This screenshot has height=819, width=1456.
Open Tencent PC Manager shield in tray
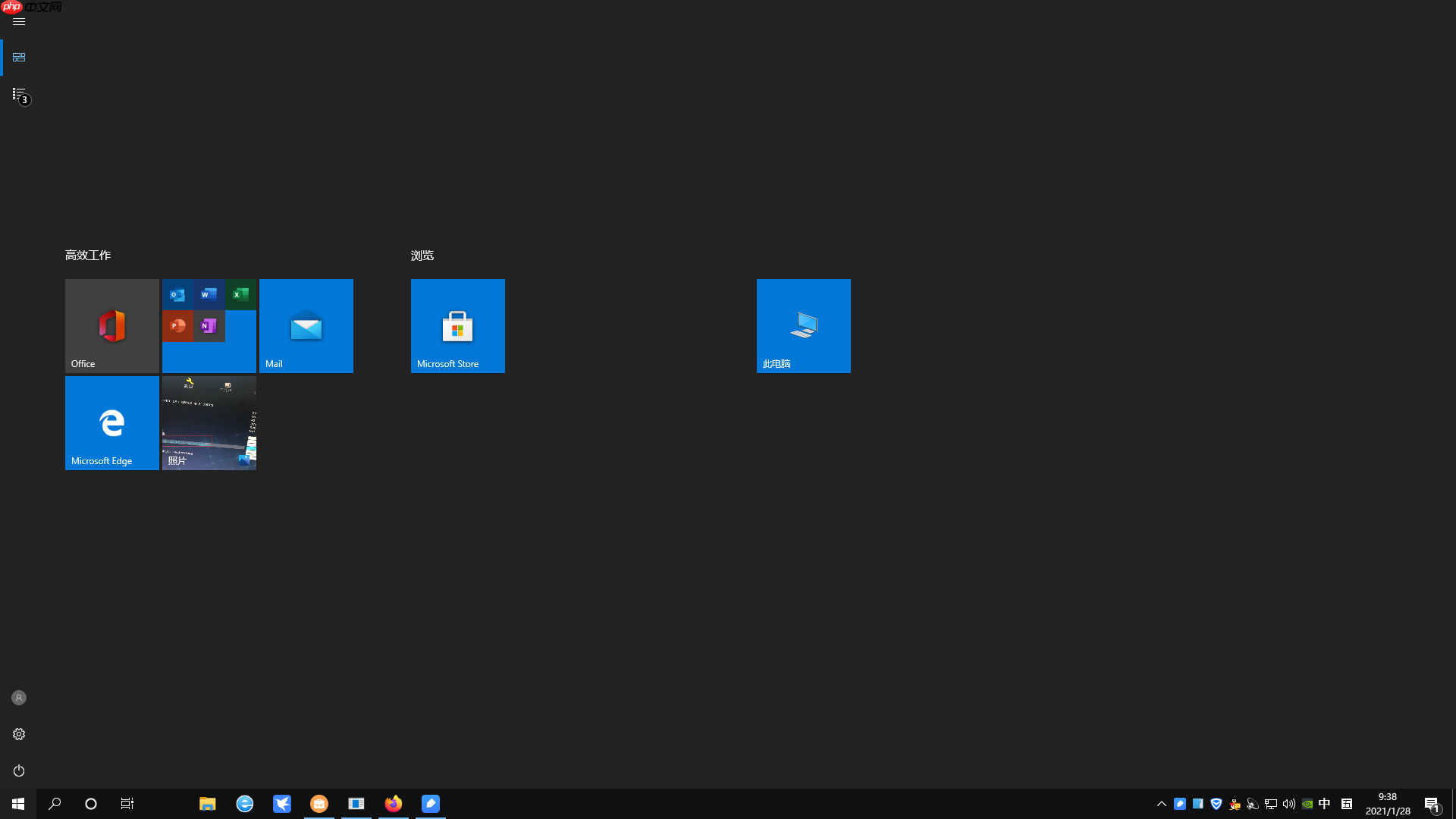[x=1216, y=804]
